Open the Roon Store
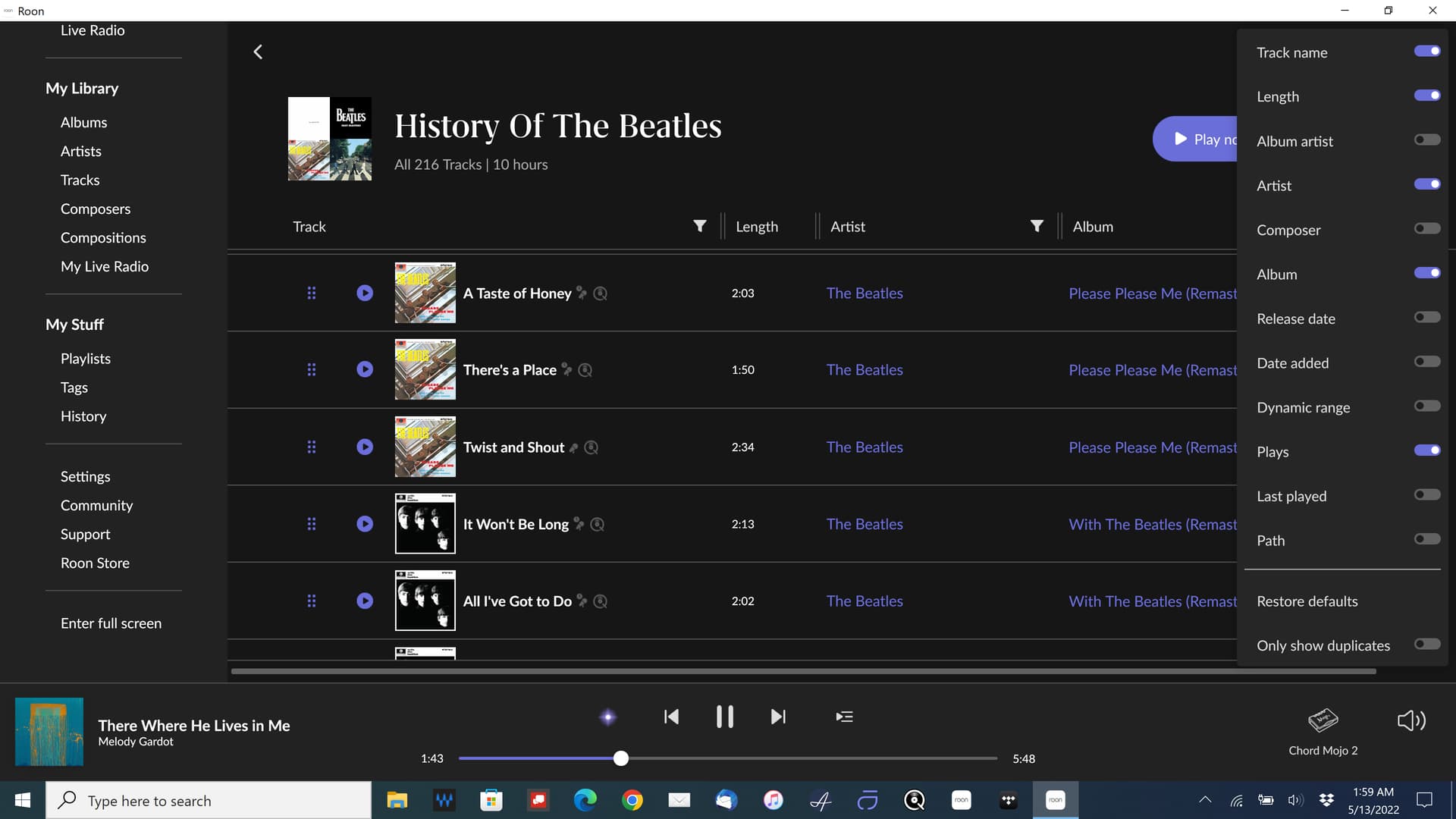 [95, 563]
